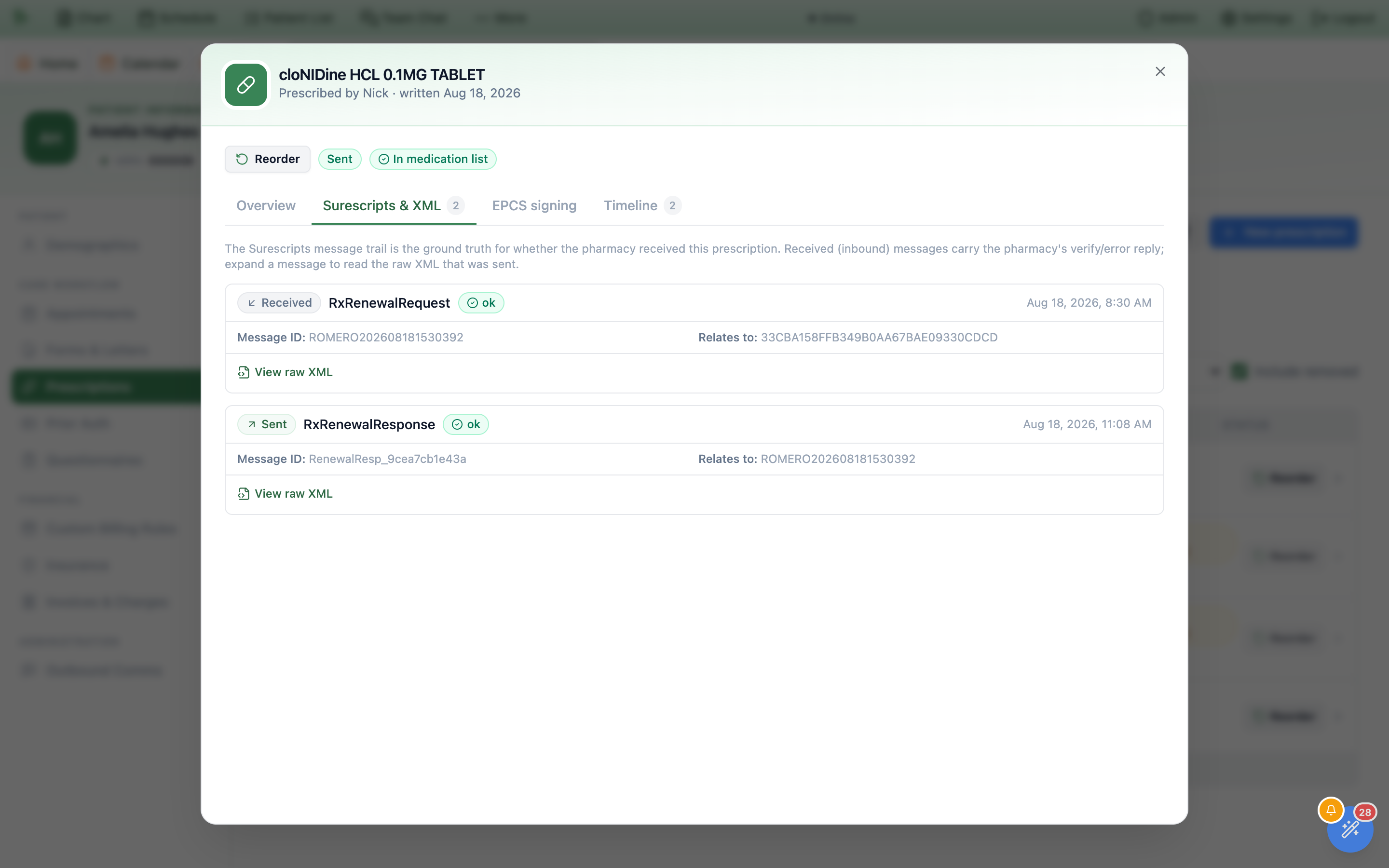Select the RxRenewalRequest message title

pos(389,303)
